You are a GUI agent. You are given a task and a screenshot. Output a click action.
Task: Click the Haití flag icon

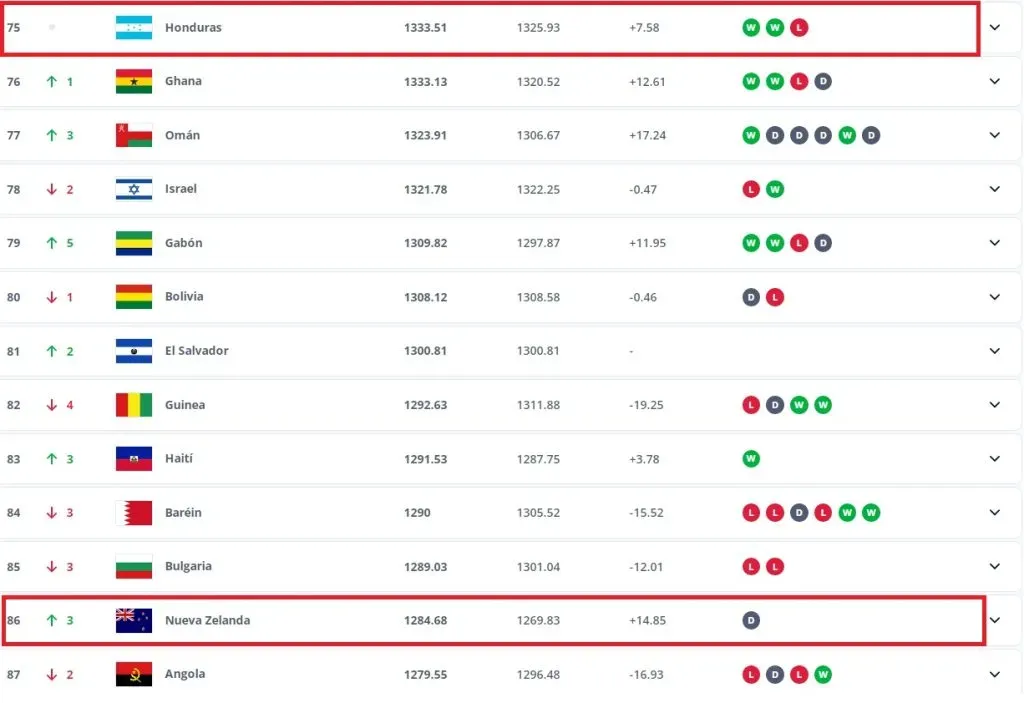134,459
